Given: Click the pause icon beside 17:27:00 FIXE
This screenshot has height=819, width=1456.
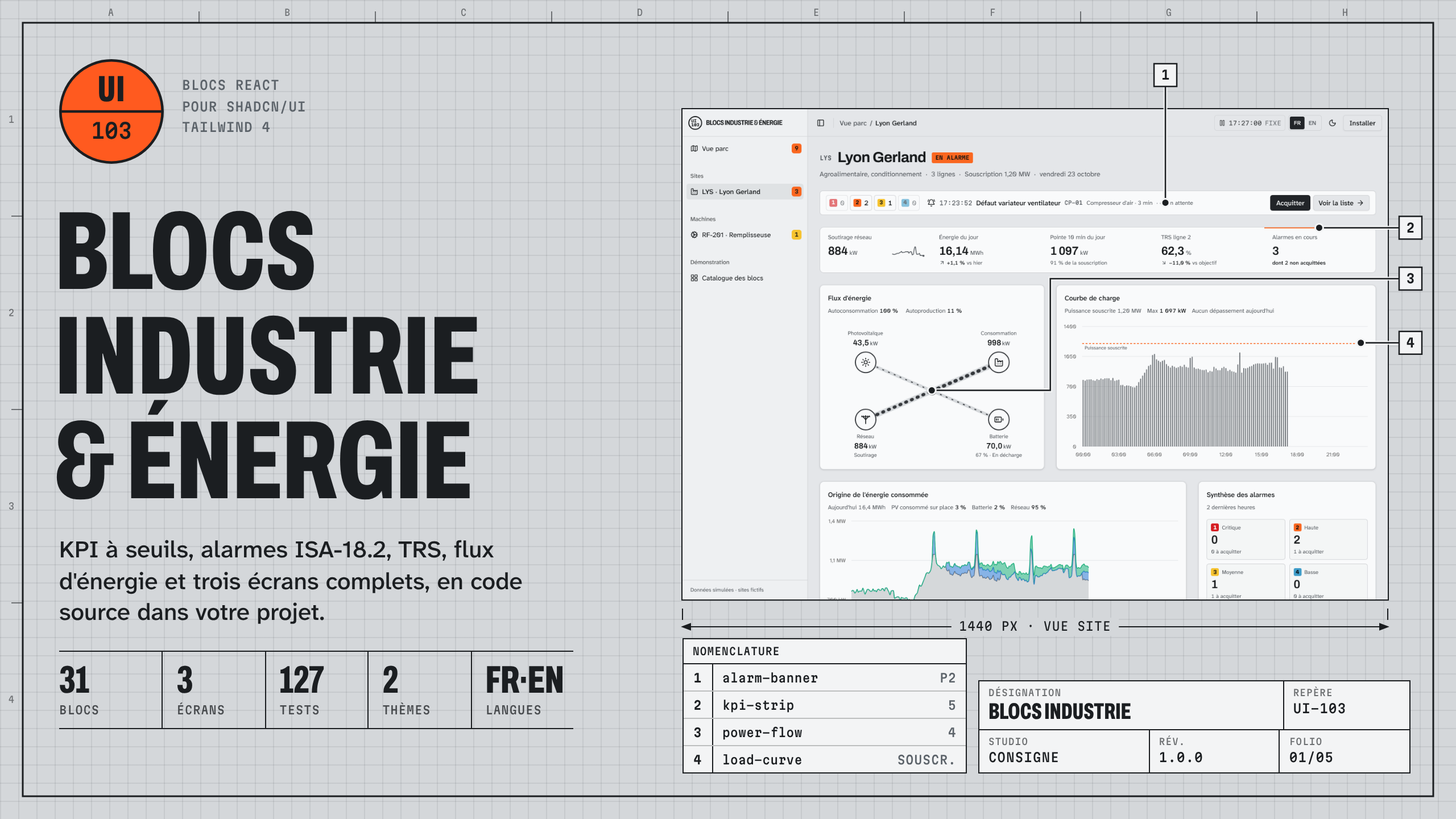Looking at the screenshot, I should click(x=1222, y=123).
